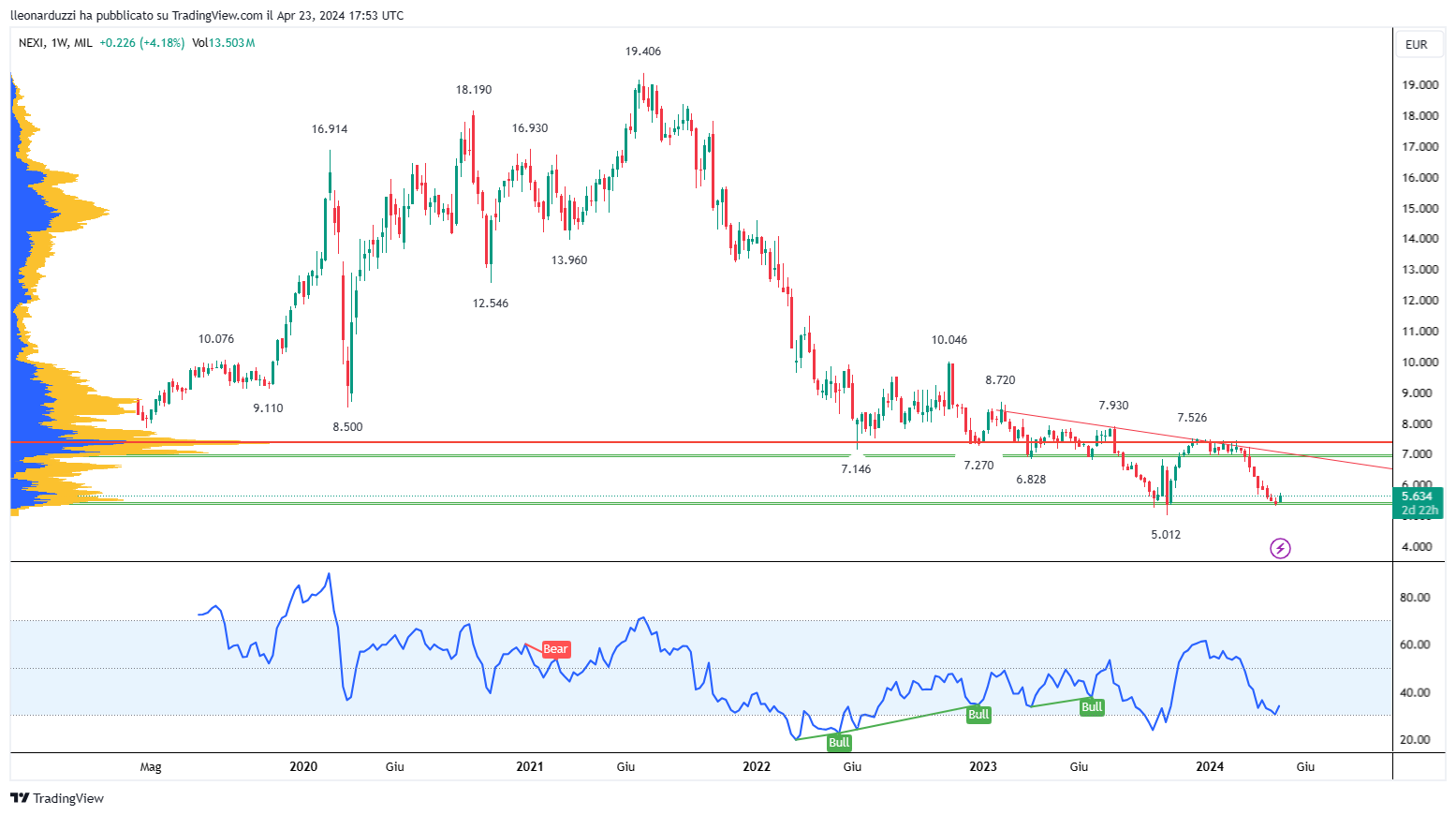Viewport: 1456px width, 815px height.
Task: Click the 8.720 price annotation
Action: (1000, 380)
